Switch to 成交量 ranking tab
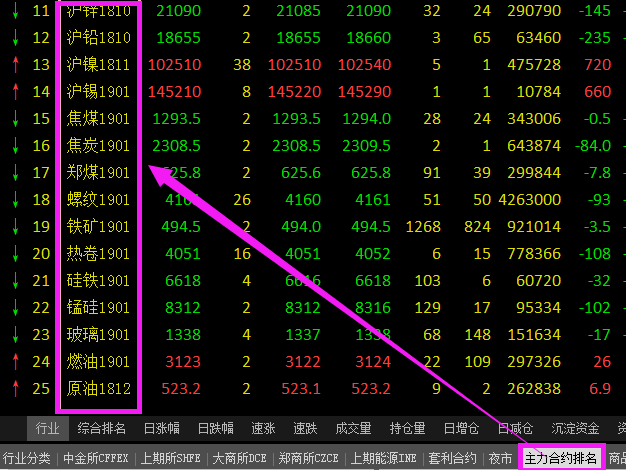The image size is (626, 470). 354,428
